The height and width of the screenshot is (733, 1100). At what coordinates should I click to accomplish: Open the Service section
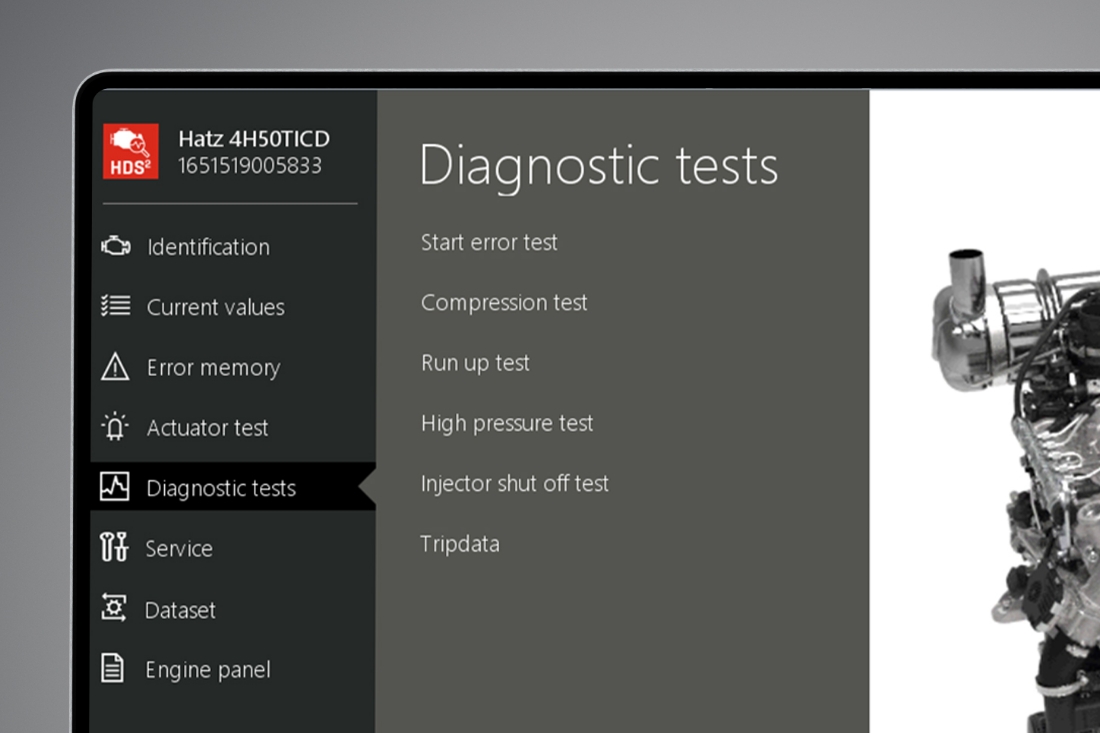click(180, 548)
